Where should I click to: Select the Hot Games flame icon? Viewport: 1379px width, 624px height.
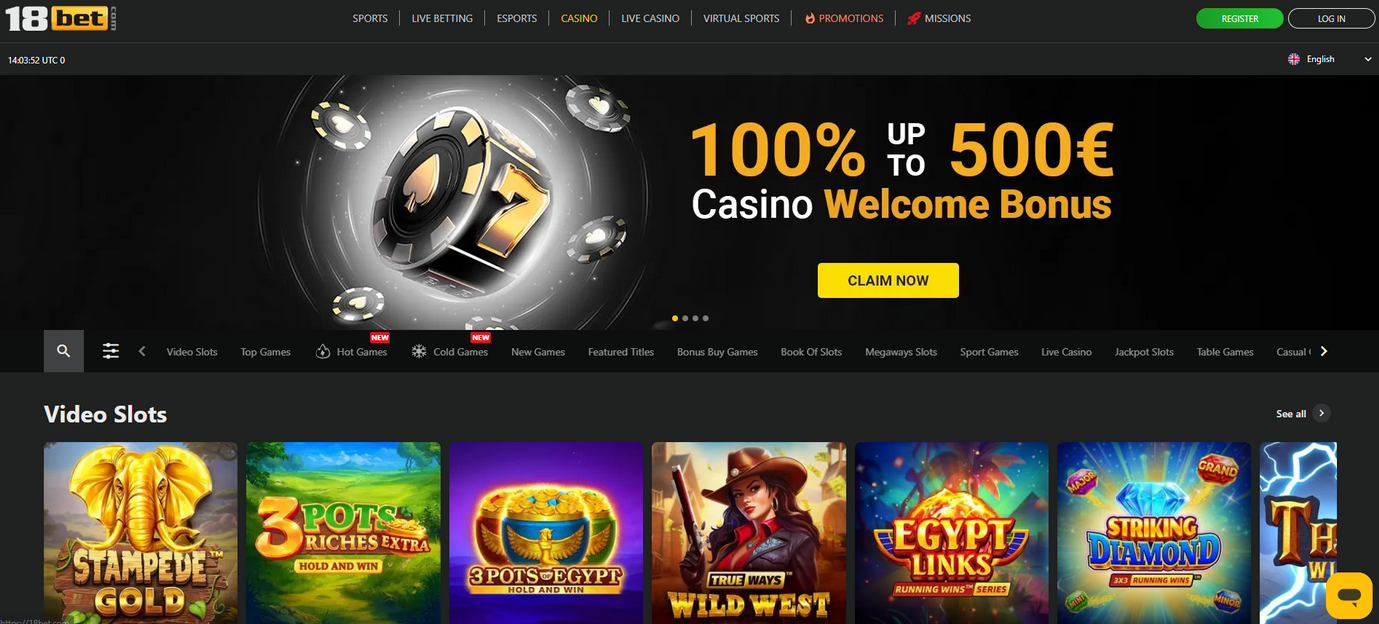(323, 352)
